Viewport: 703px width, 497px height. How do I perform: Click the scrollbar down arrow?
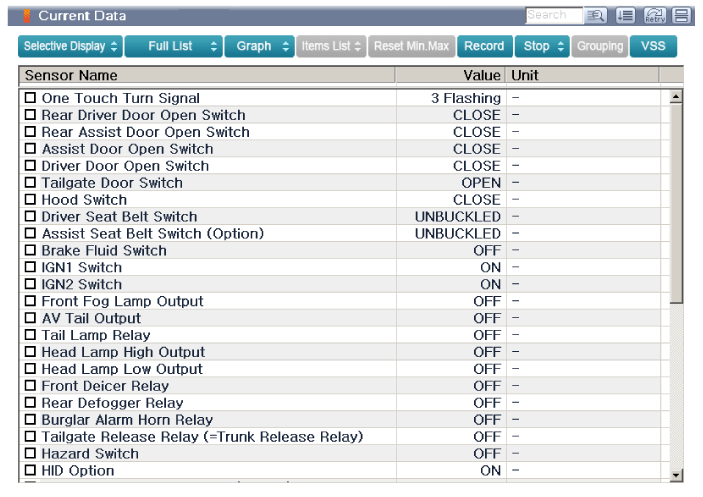[x=676, y=475]
